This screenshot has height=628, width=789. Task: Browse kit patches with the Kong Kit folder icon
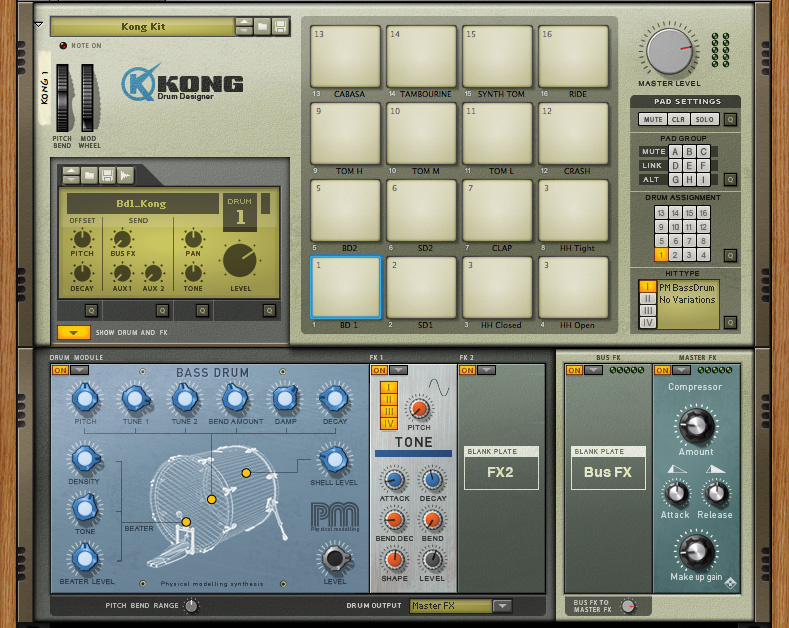coord(262,27)
